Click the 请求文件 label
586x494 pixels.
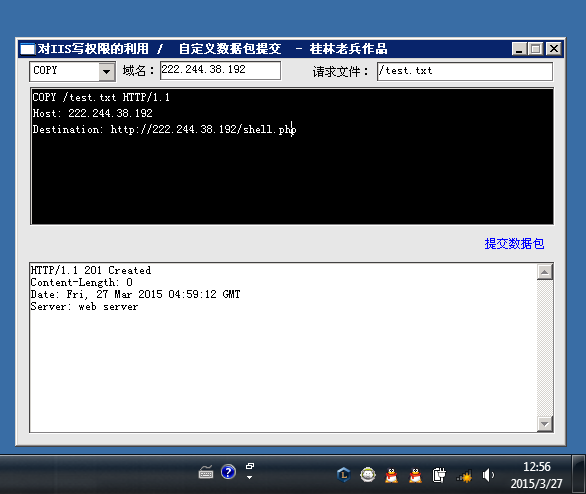(340, 72)
